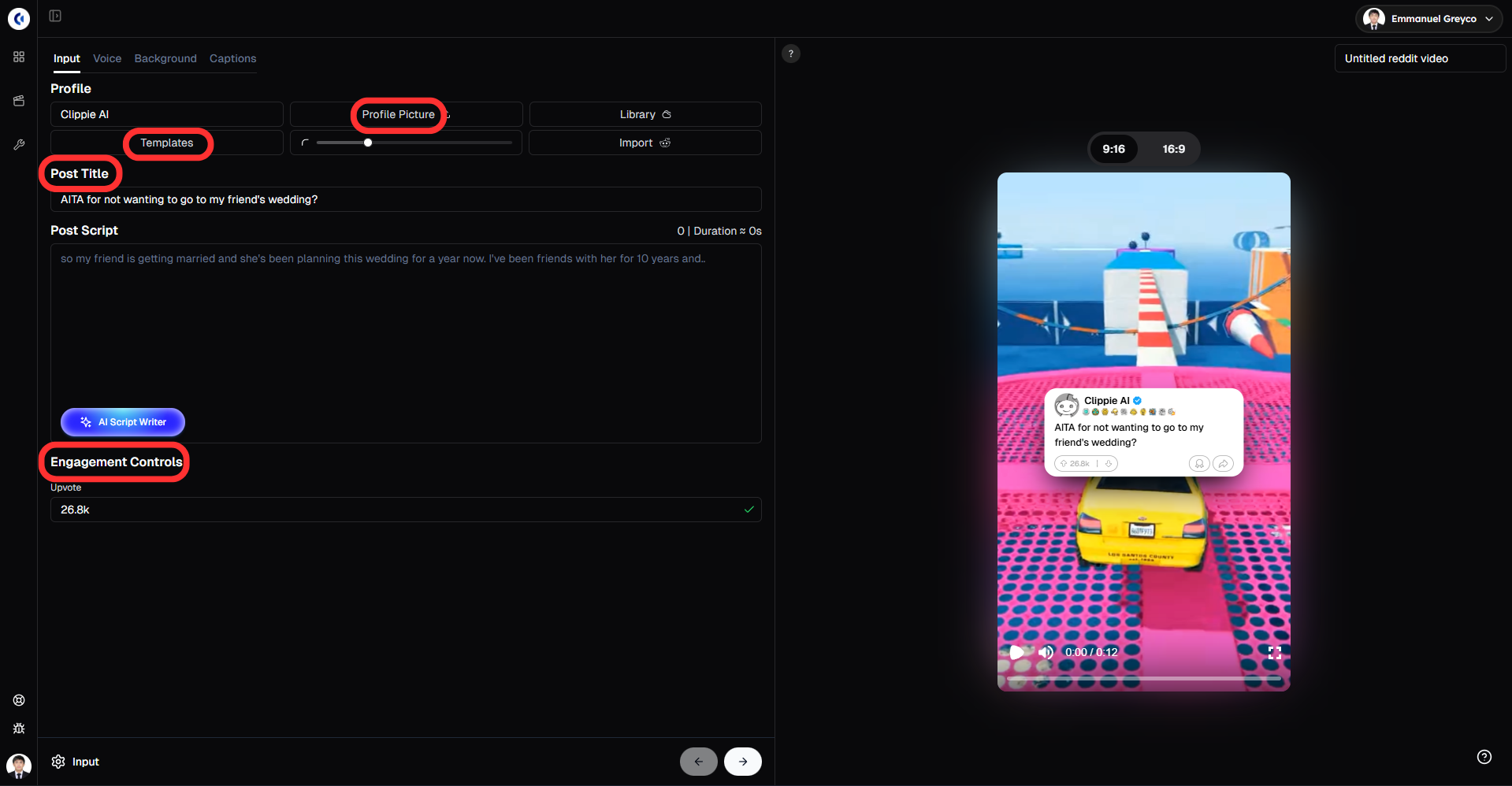The height and width of the screenshot is (786, 1512).
Task: Click the lifebuoy support icon in the left sidebar
Action: pyautogui.click(x=19, y=700)
